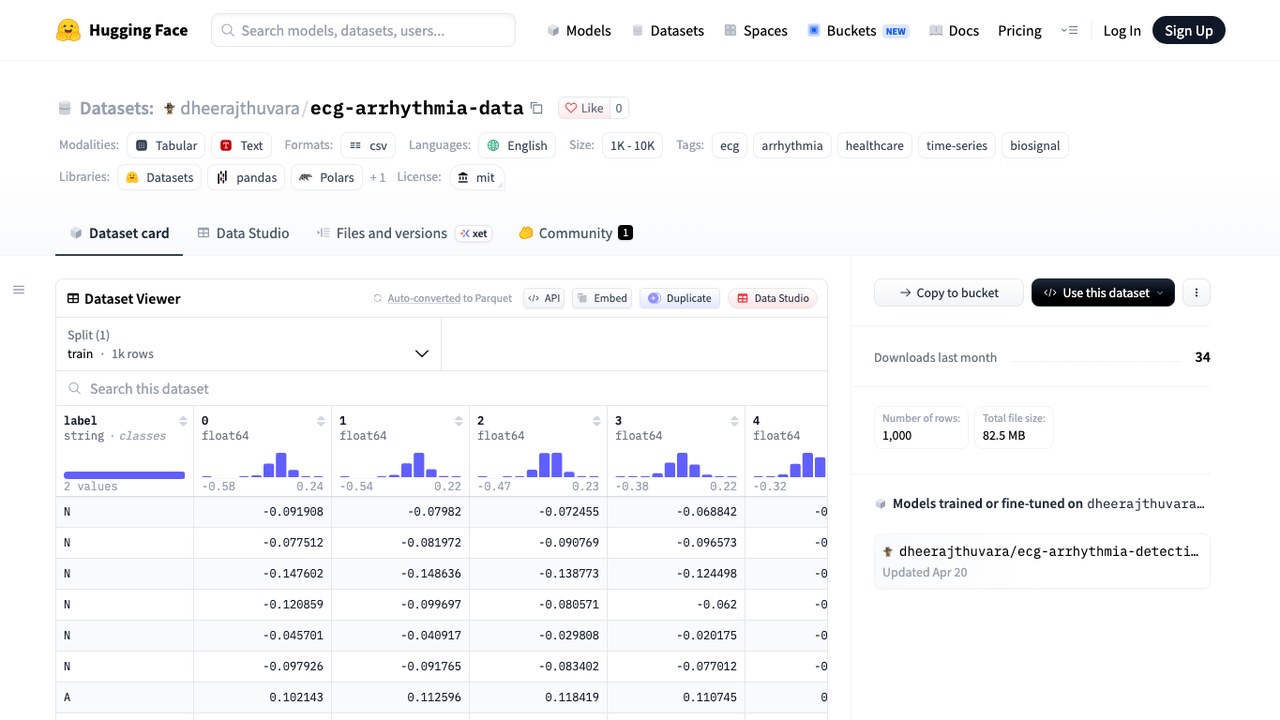Copy dataset name with the copy icon
Image resolution: width=1280 pixels, height=720 pixels.
point(537,108)
